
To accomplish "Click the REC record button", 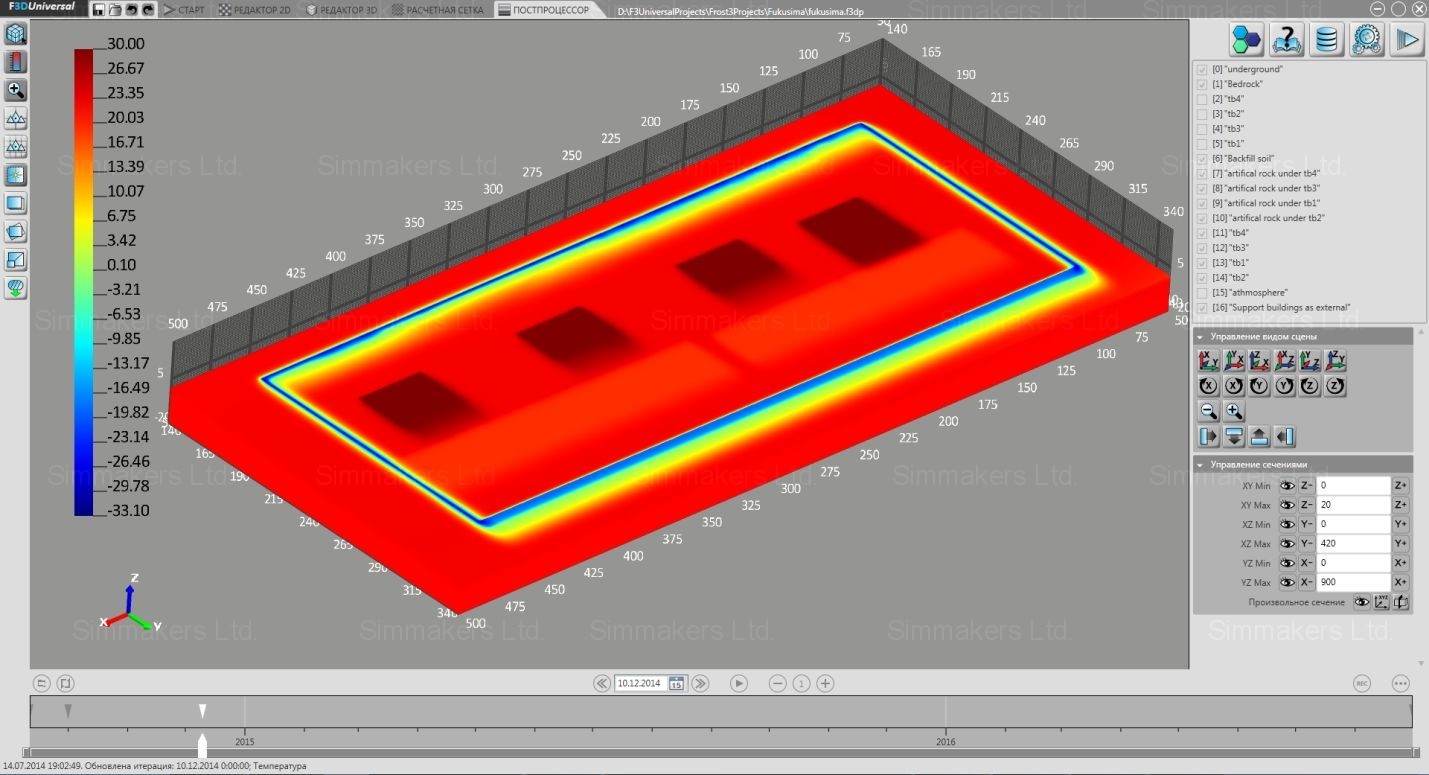I will [x=1361, y=683].
